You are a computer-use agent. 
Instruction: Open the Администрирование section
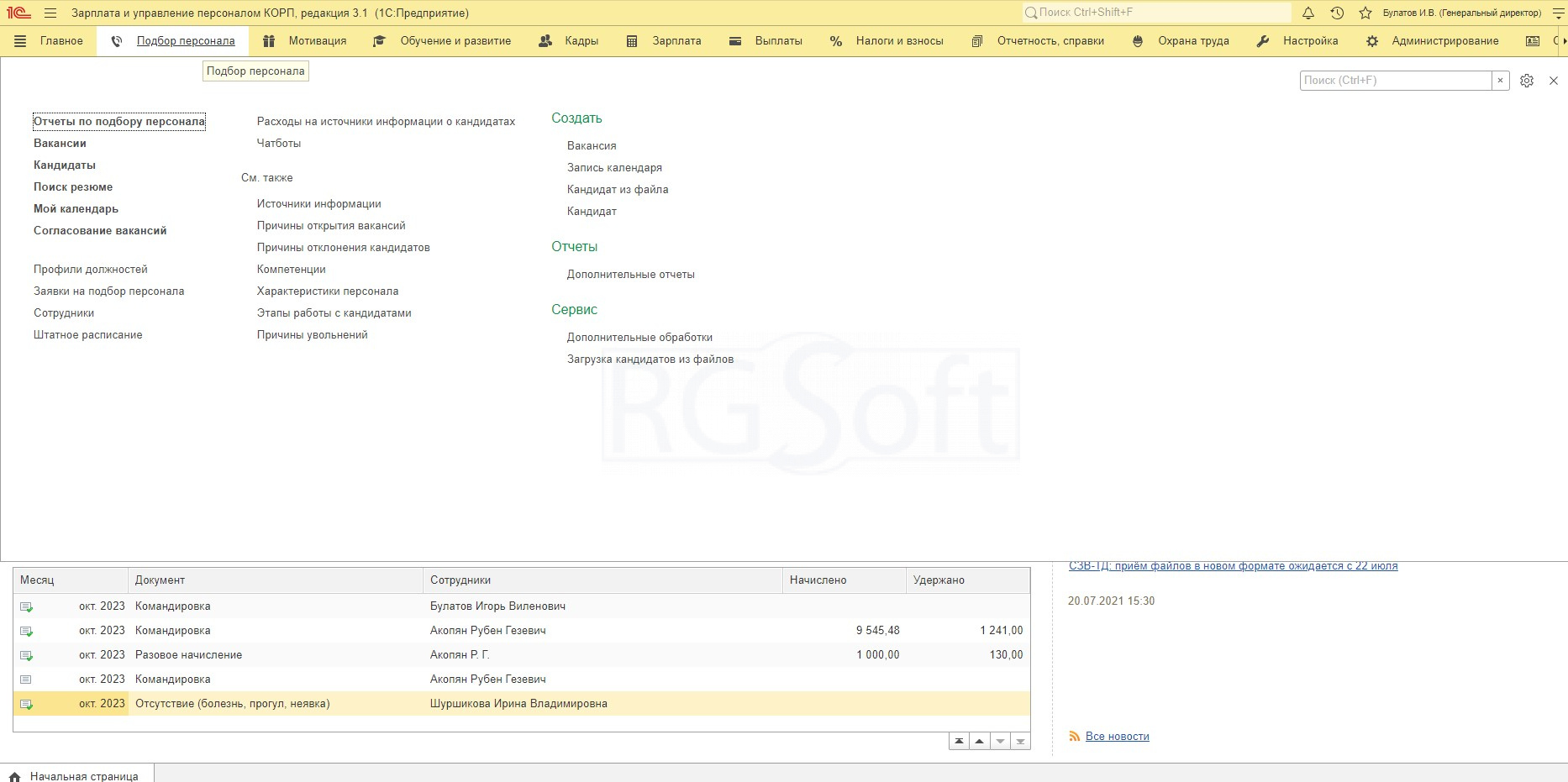(1444, 41)
